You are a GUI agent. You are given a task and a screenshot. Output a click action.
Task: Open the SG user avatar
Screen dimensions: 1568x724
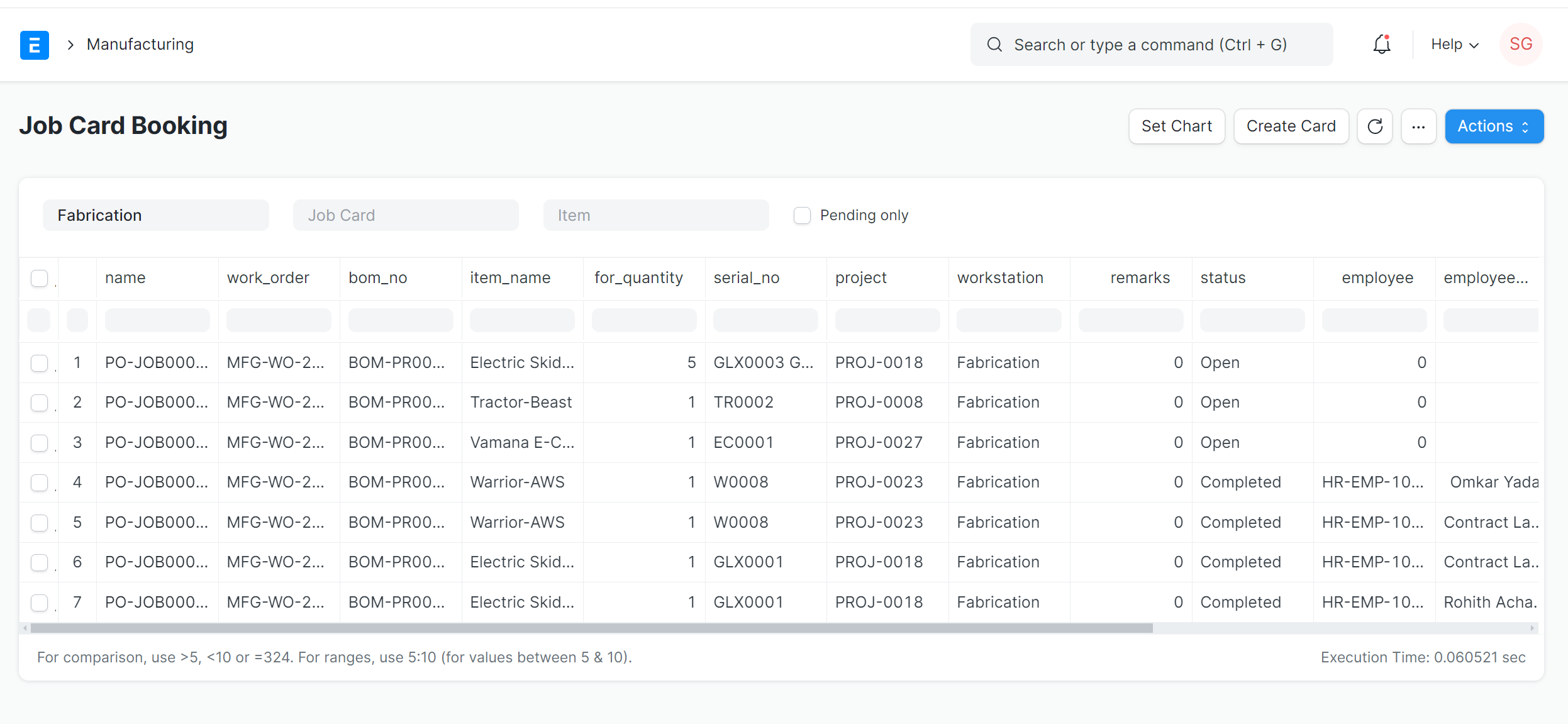pos(1520,45)
